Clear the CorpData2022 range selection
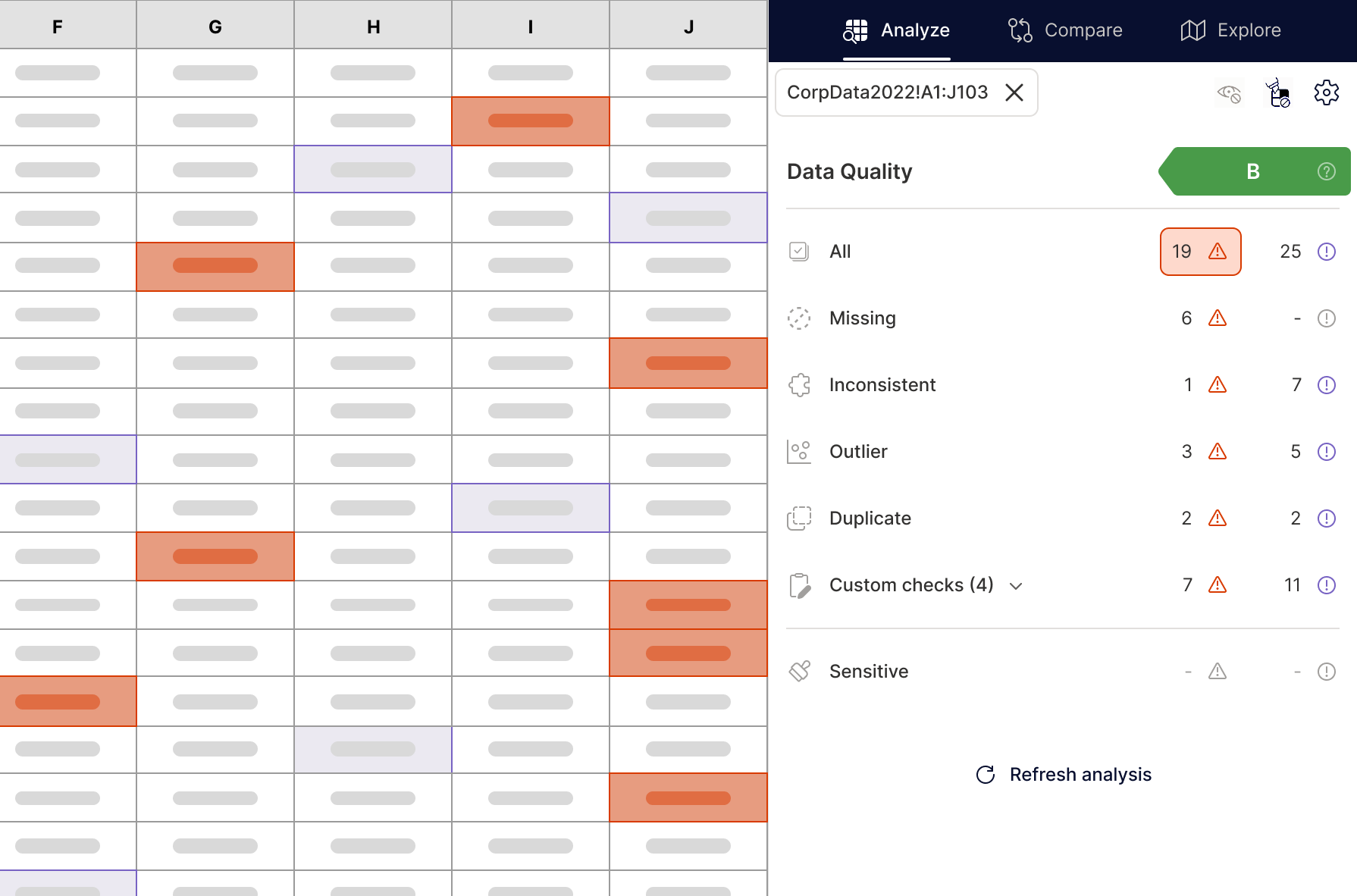Image resolution: width=1357 pixels, height=896 pixels. pos(1014,92)
